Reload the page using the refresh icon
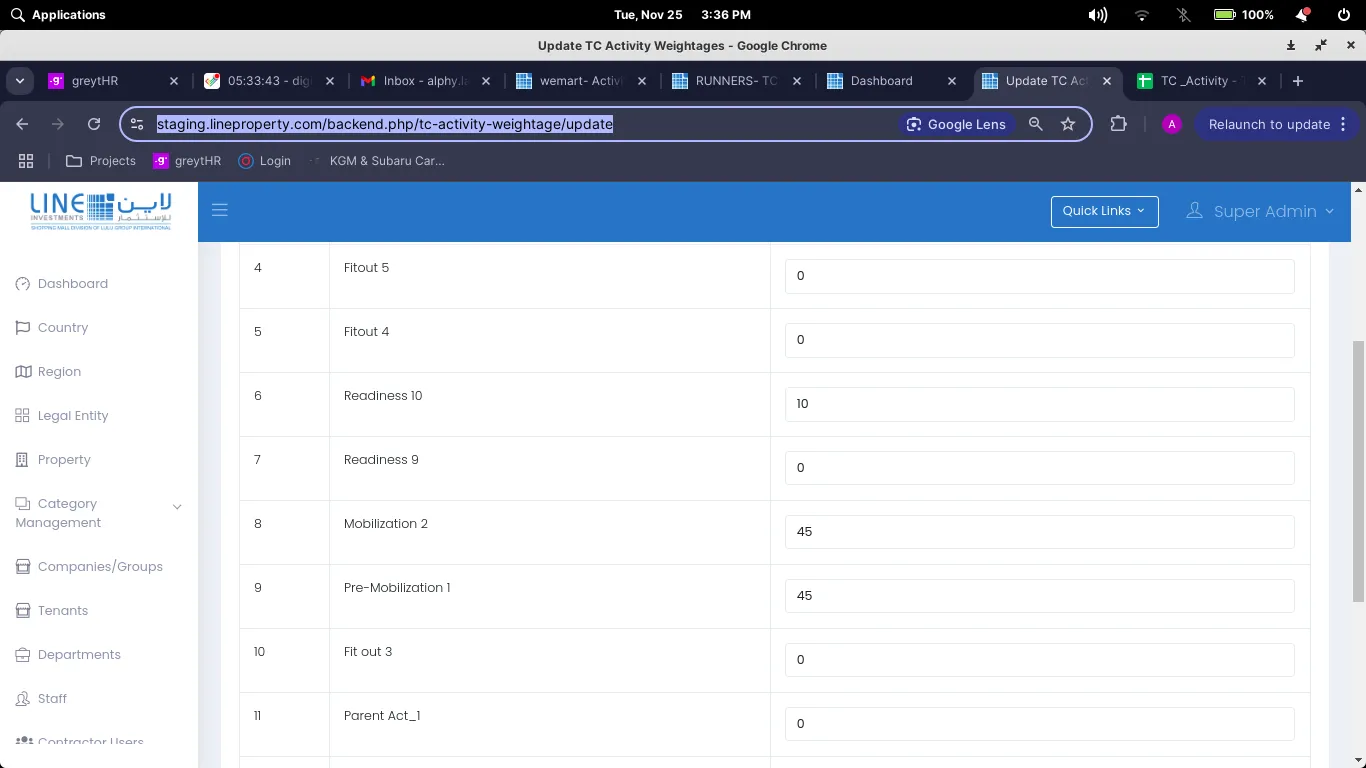Screen dimensions: 1366x768 coord(94,125)
